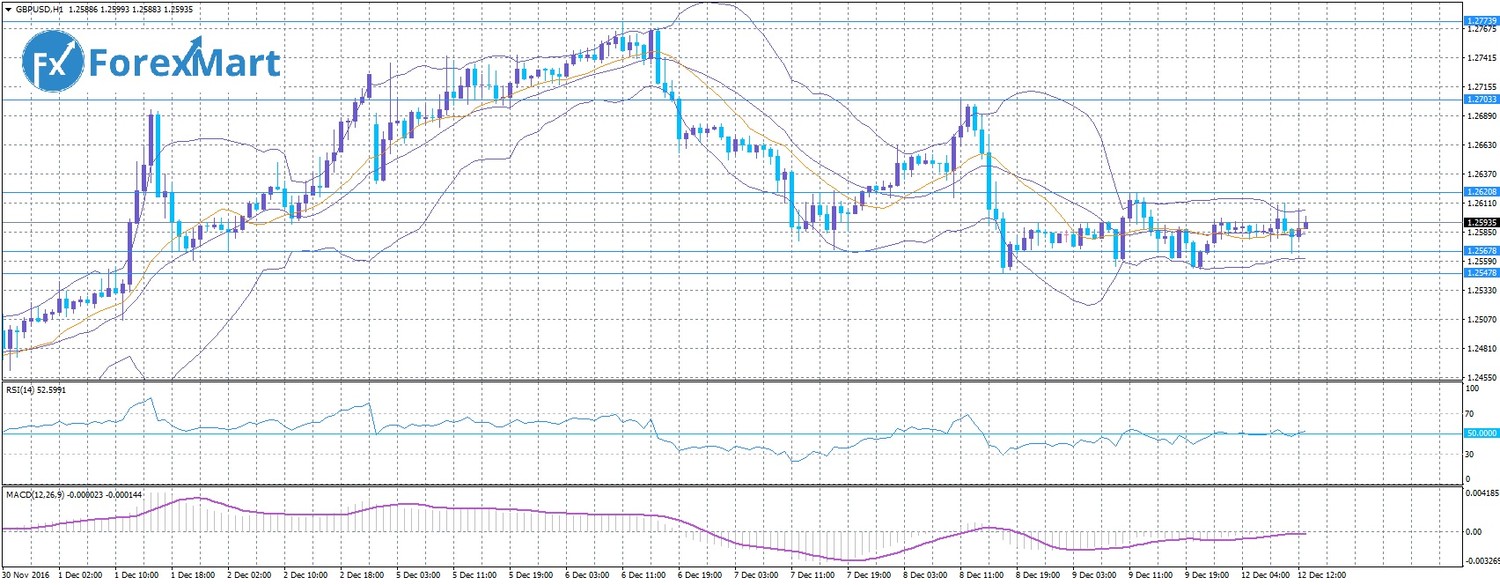Image resolution: width=1500 pixels, height=585 pixels.
Task: Click the 6 Dec 11:00 time axis label
Action: tap(643, 577)
